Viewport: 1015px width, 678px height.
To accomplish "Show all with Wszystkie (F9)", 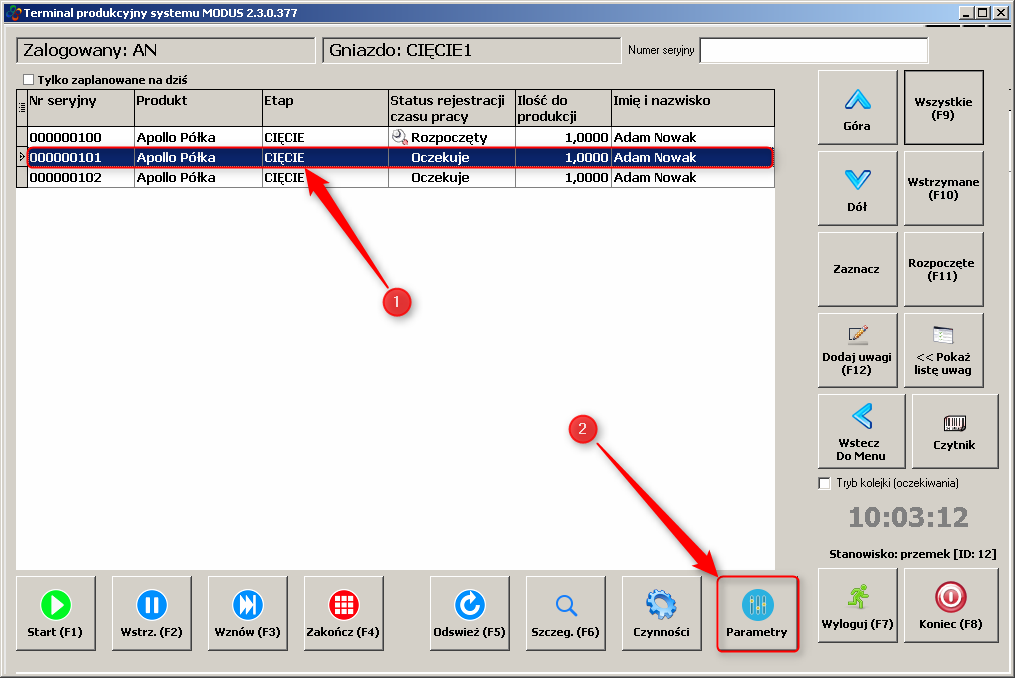I will pyautogui.click(x=943, y=108).
